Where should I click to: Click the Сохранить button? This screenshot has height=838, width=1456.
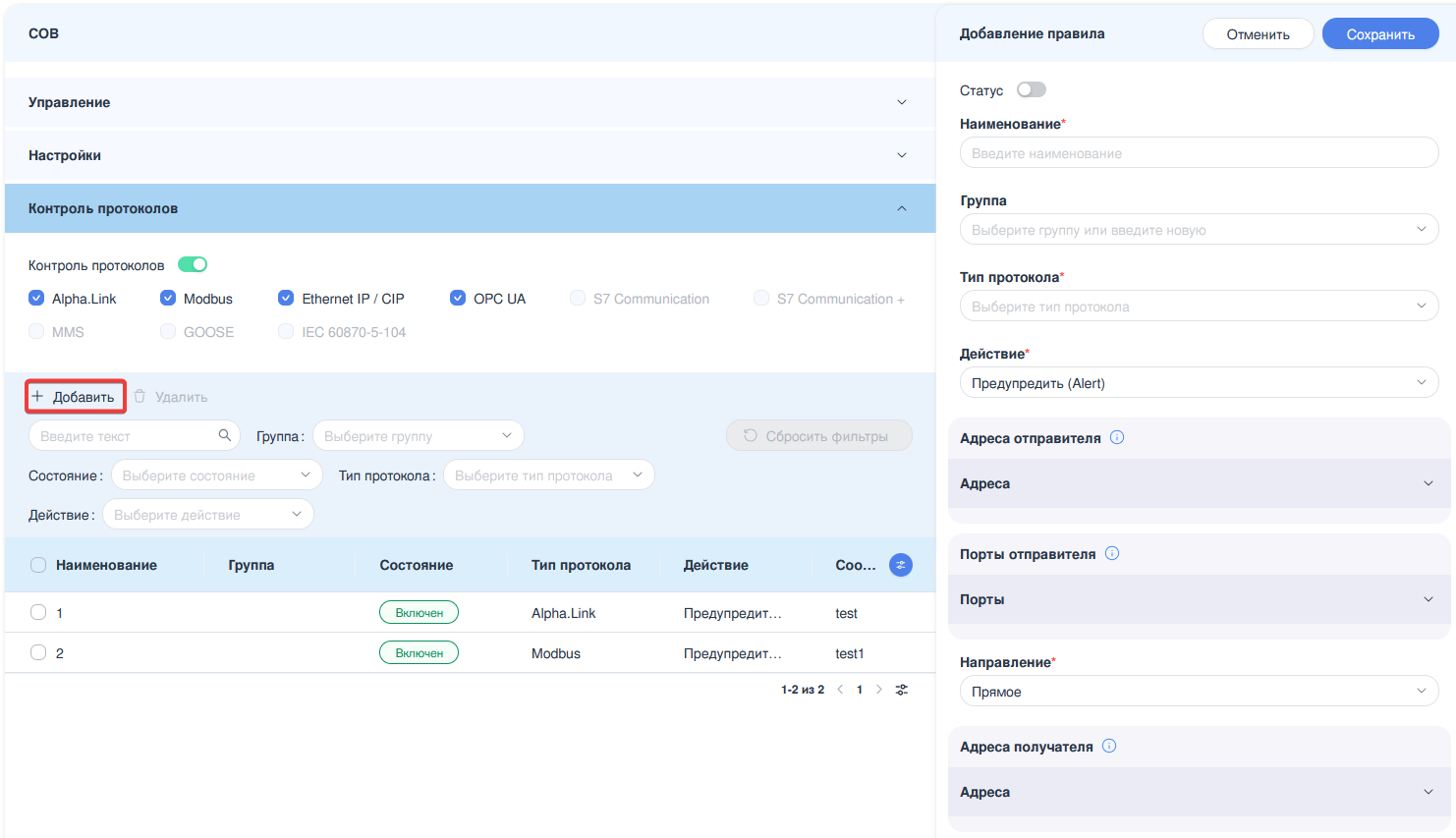(1379, 34)
